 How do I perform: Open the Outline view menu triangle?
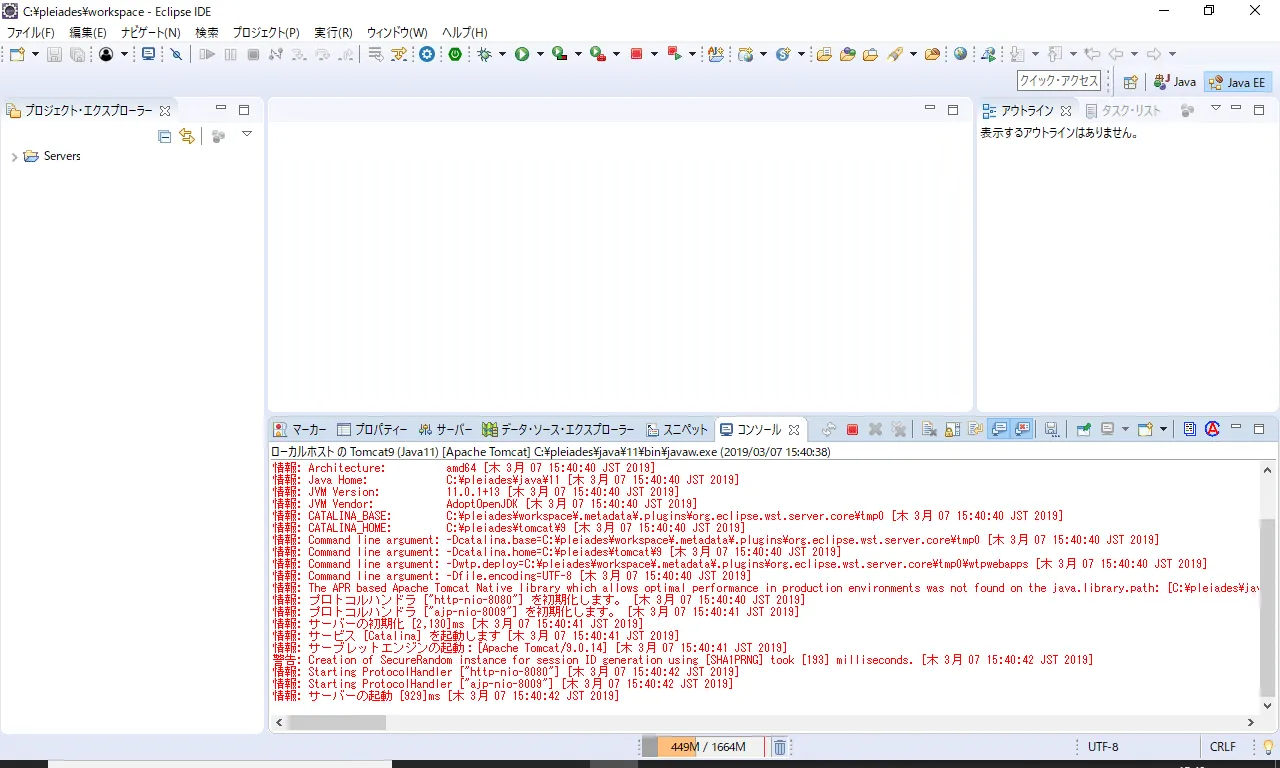(1216, 109)
